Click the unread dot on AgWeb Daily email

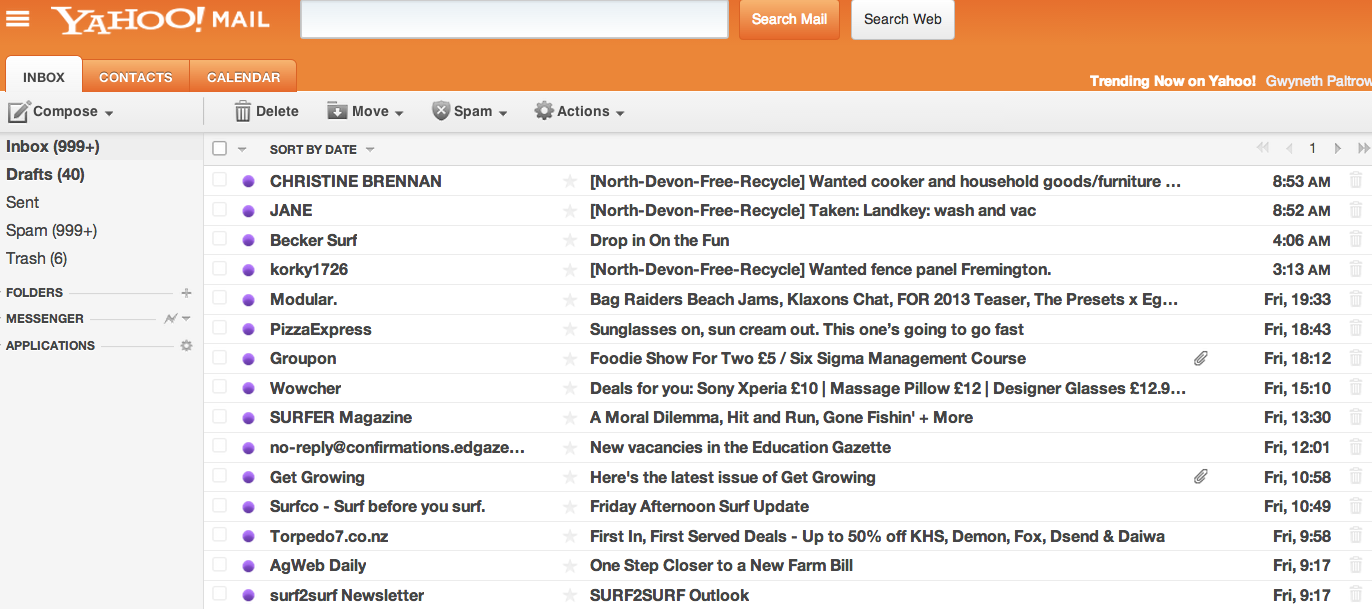click(x=249, y=565)
